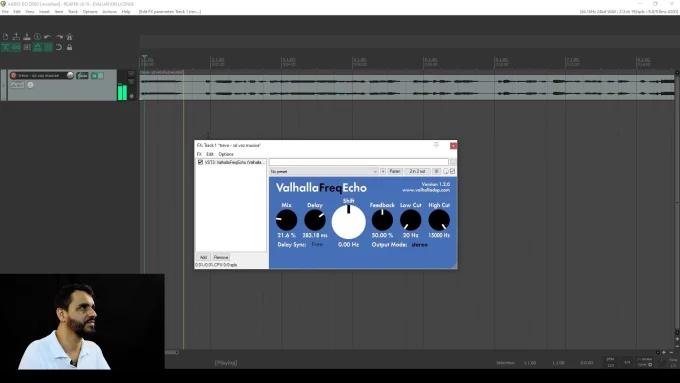
Task: Click the phase icon beside the track meter
Action: [x=132, y=96]
